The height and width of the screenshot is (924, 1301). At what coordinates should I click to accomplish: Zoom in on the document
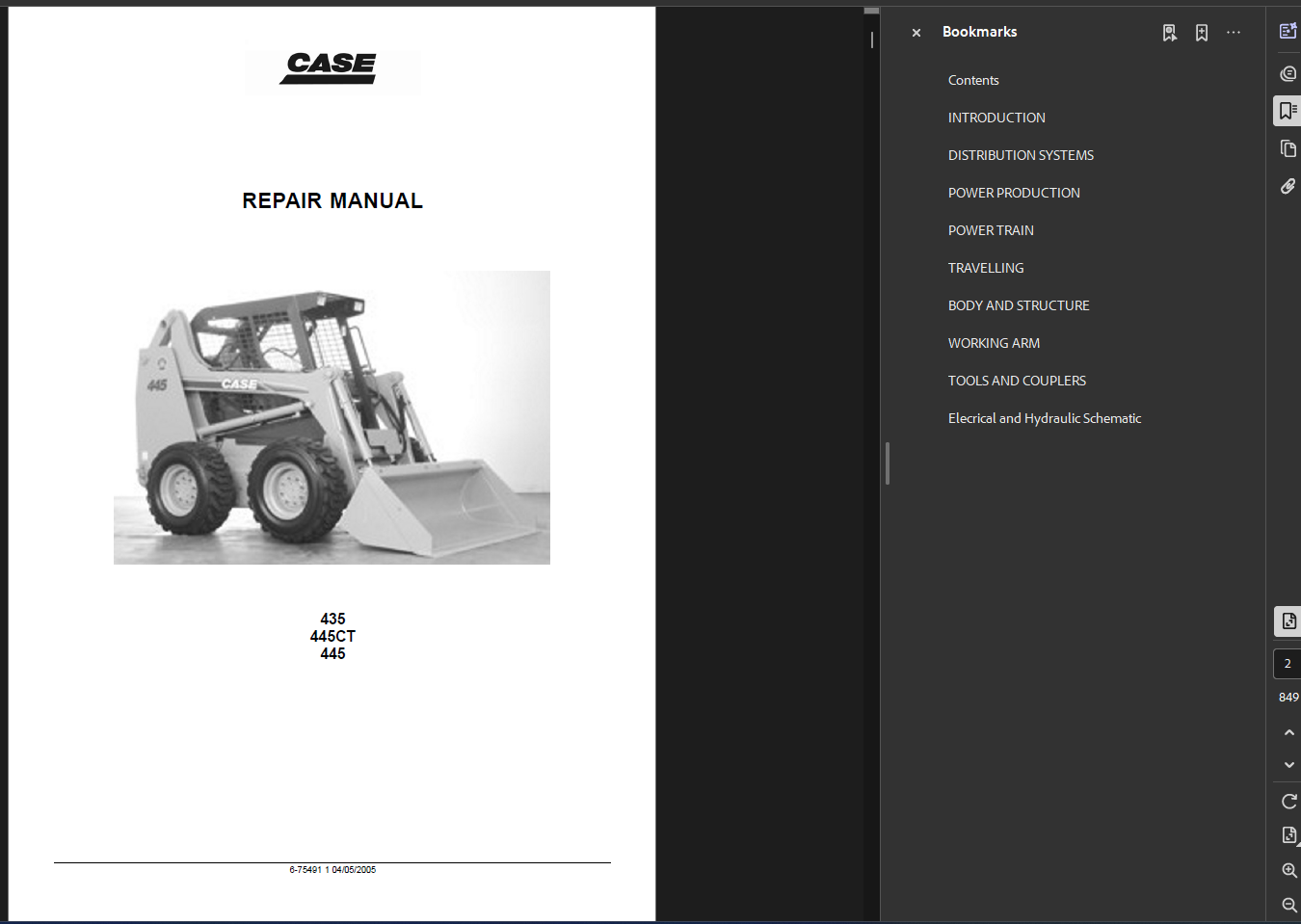point(1289,870)
